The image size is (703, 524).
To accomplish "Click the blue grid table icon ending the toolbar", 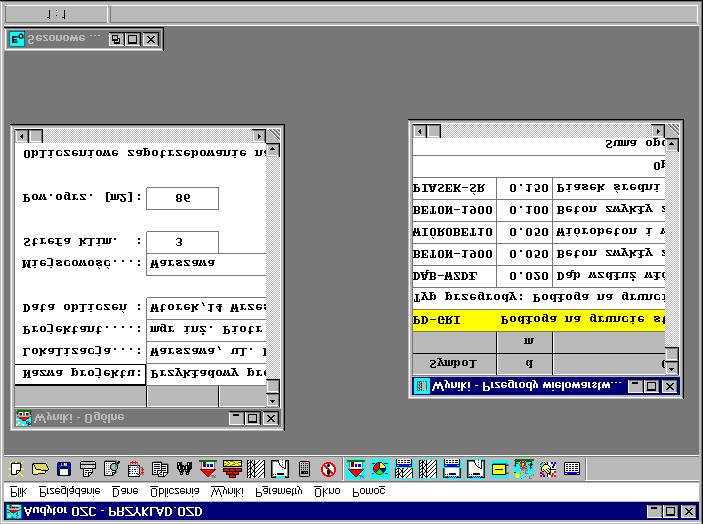I will pos(572,469).
